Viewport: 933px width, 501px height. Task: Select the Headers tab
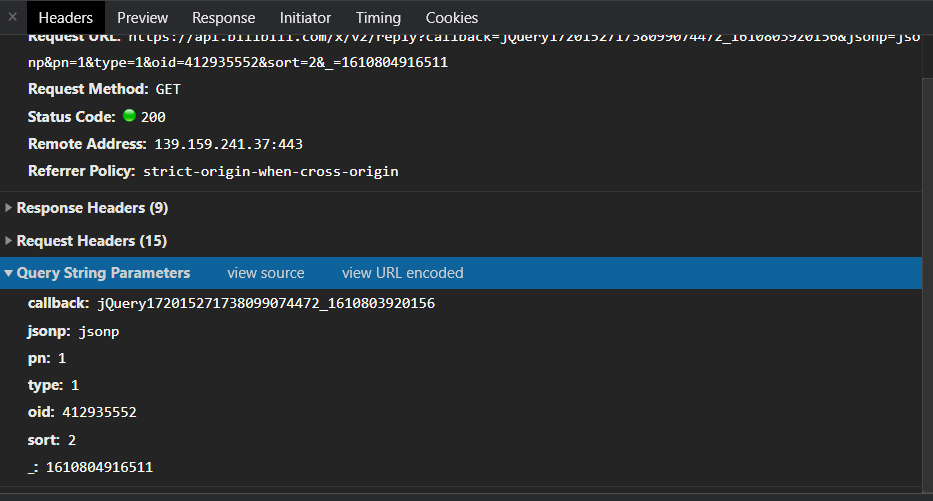point(66,18)
